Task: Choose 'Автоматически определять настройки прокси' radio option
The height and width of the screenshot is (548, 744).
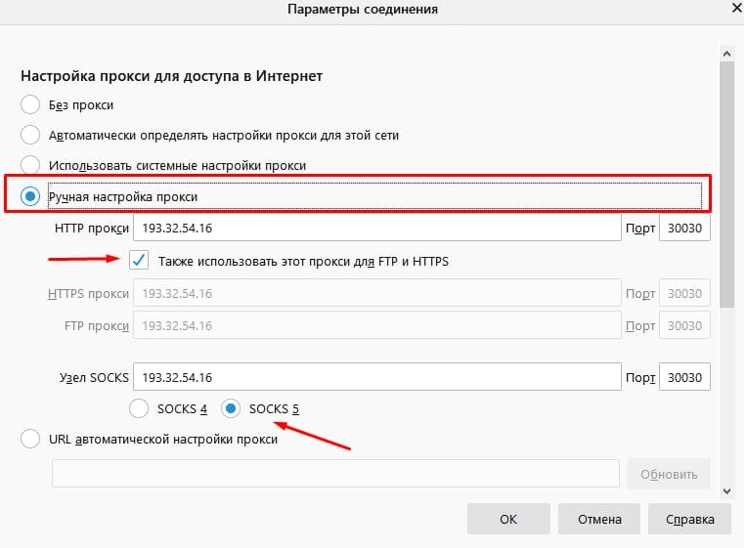Action: click(x=30, y=135)
